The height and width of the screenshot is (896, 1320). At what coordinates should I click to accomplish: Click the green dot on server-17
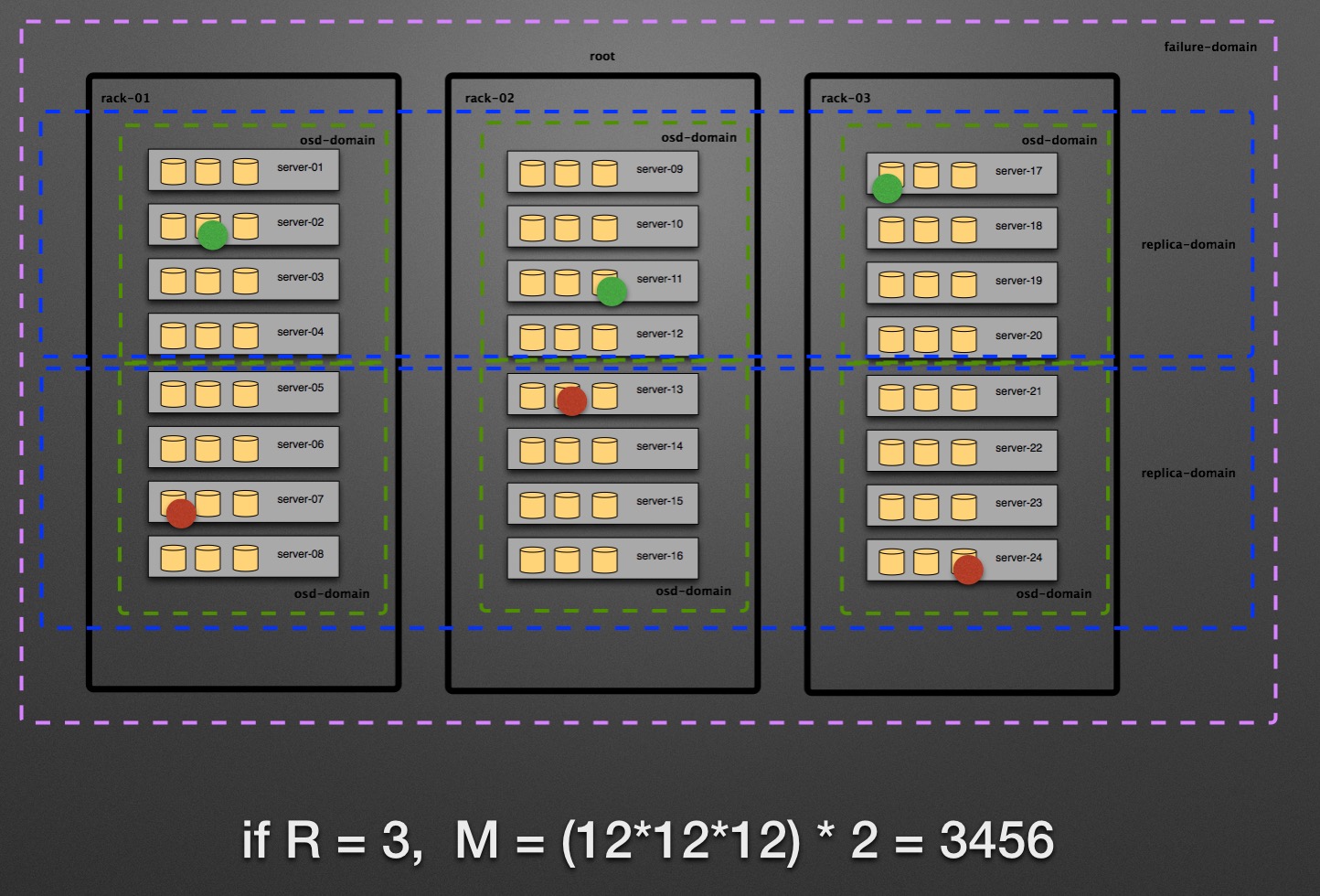coord(887,188)
